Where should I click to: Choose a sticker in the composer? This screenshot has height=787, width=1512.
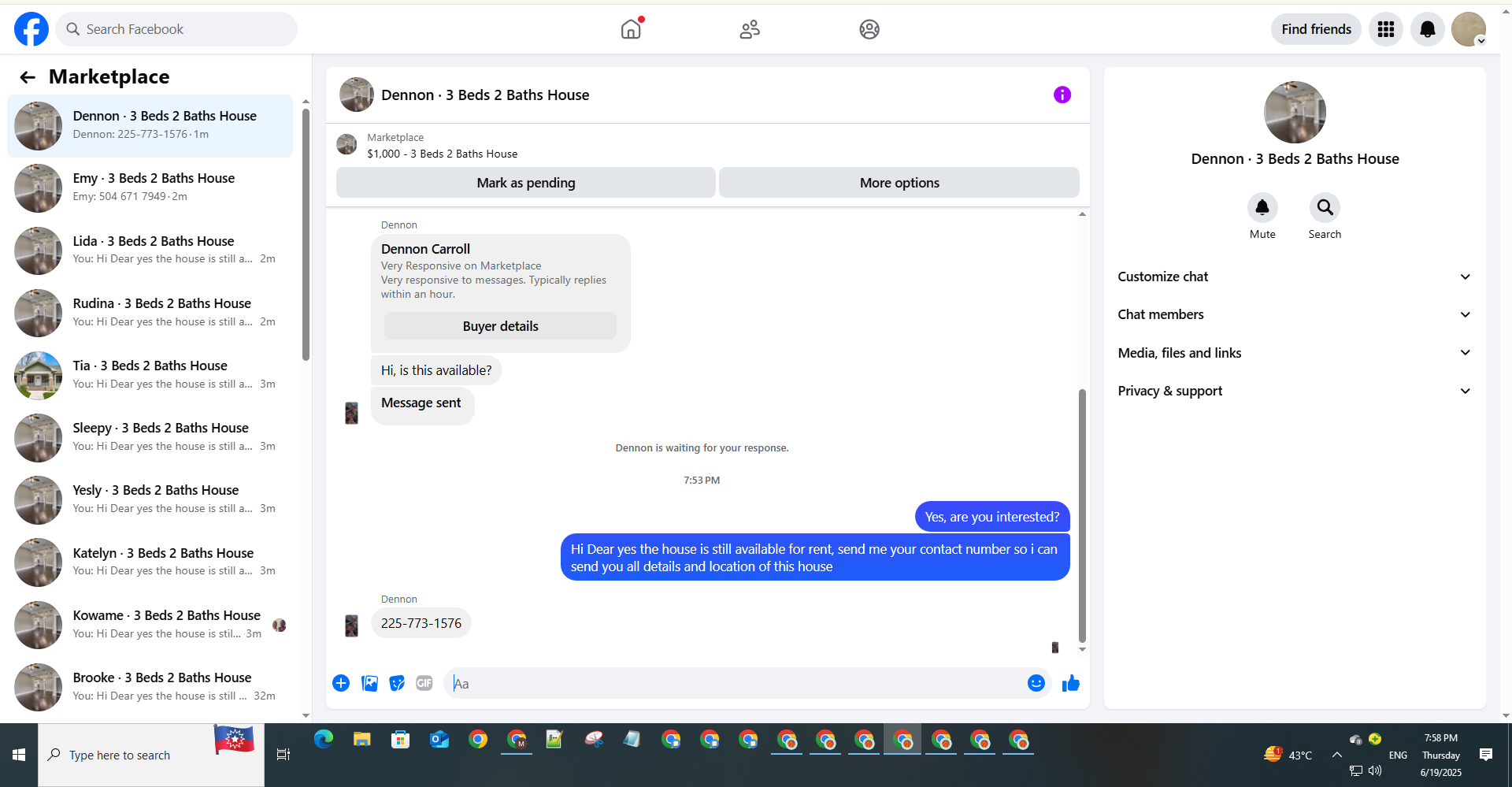click(x=397, y=683)
